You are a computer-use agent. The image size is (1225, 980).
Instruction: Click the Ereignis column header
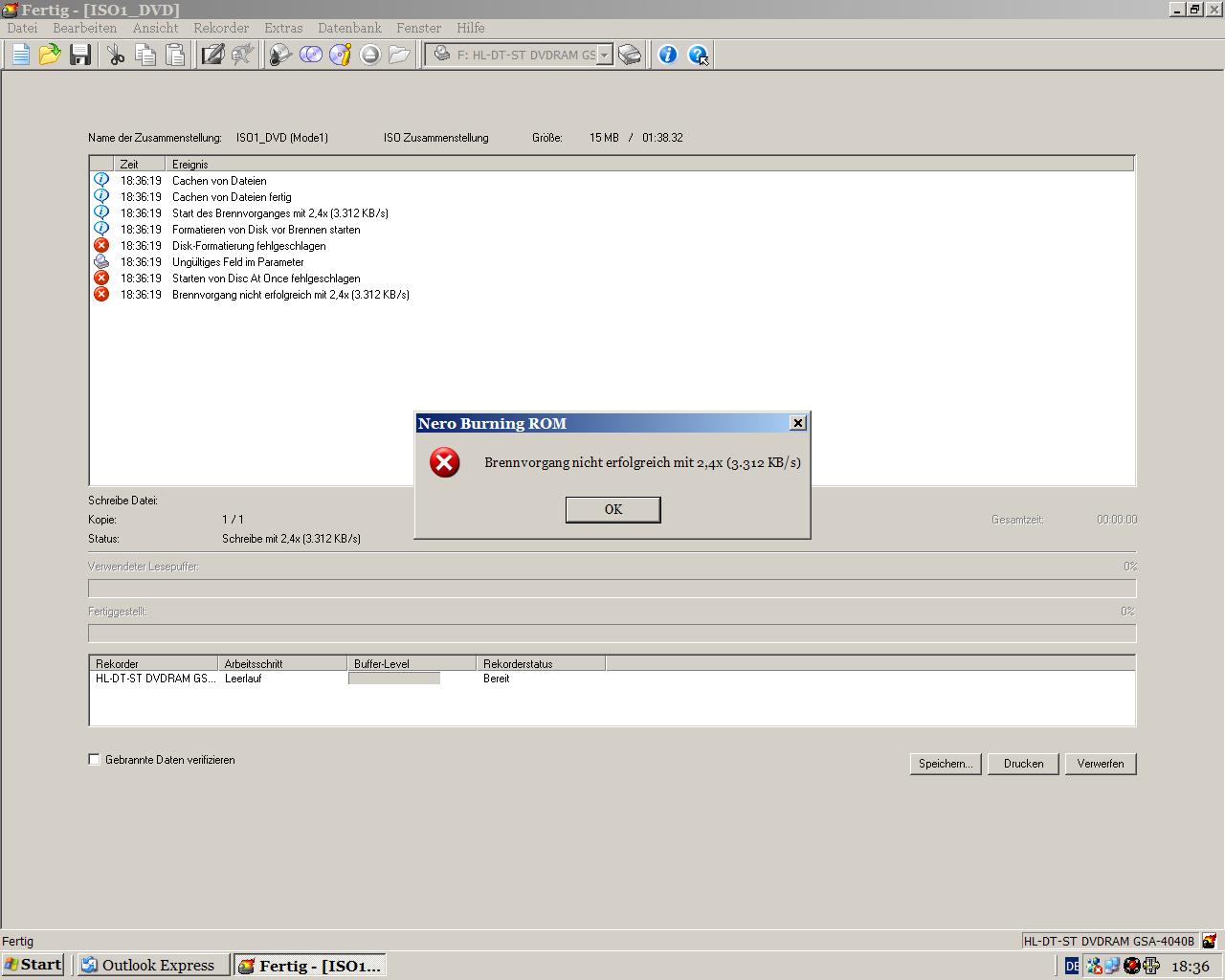[x=650, y=164]
